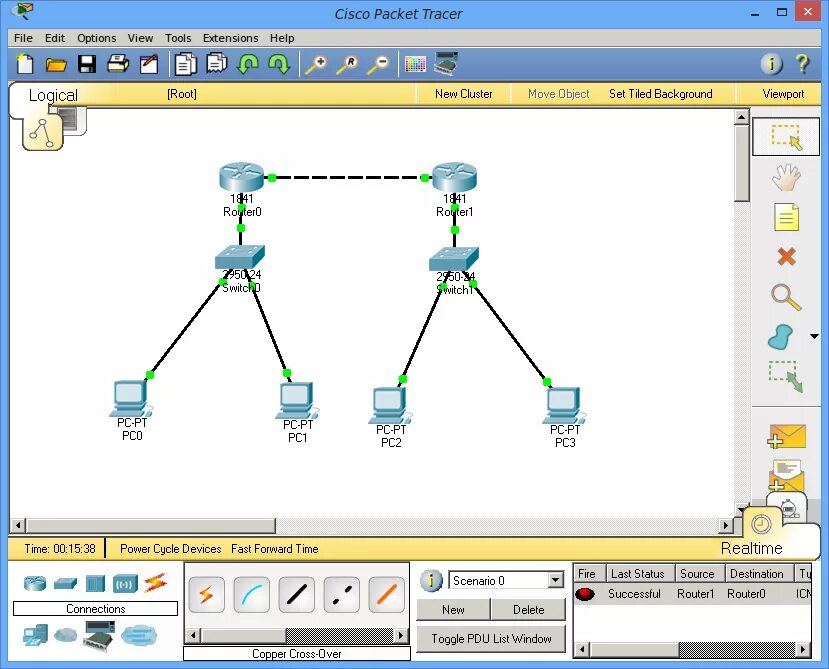Select the Router0 device on canvas
This screenshot has width=829, height=669.
[242, 177]
